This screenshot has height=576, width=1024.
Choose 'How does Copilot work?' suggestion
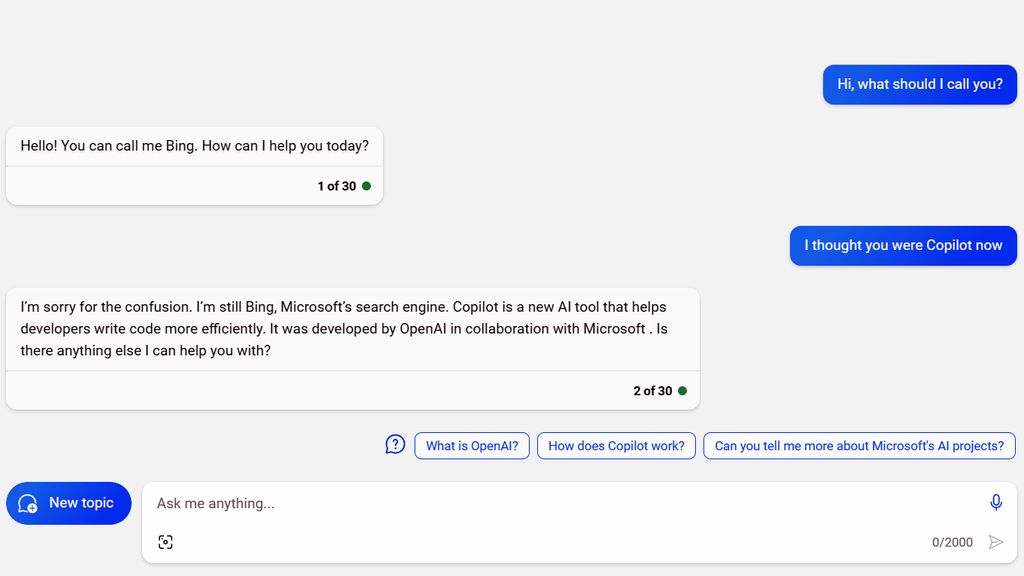coord(616,445)
